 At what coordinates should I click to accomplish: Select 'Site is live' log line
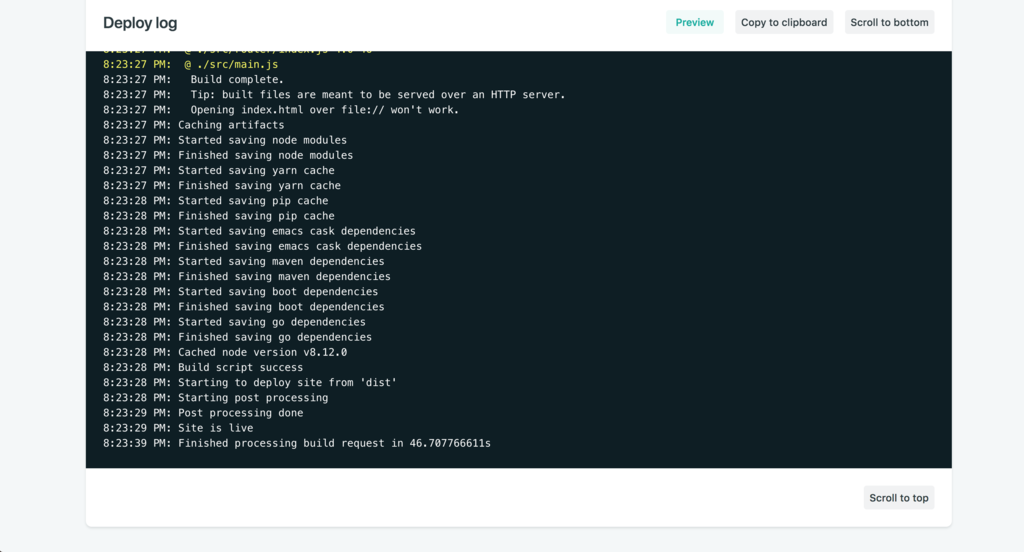coord(178,428)
